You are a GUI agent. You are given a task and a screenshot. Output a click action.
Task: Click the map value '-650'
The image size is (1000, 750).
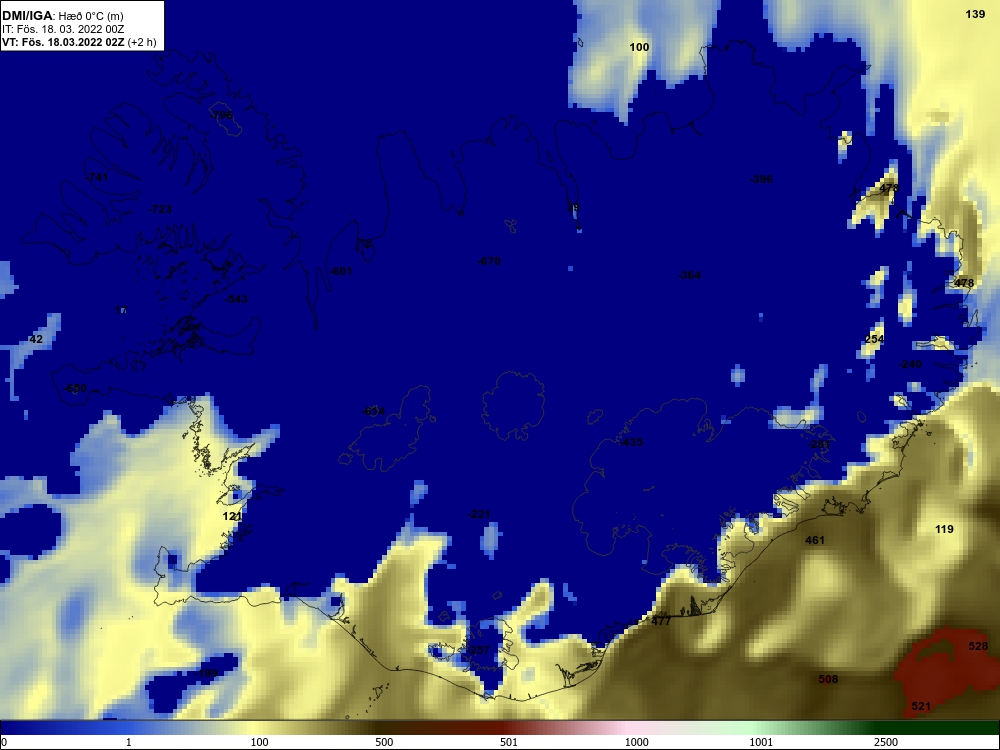click(x=75, y=389)
